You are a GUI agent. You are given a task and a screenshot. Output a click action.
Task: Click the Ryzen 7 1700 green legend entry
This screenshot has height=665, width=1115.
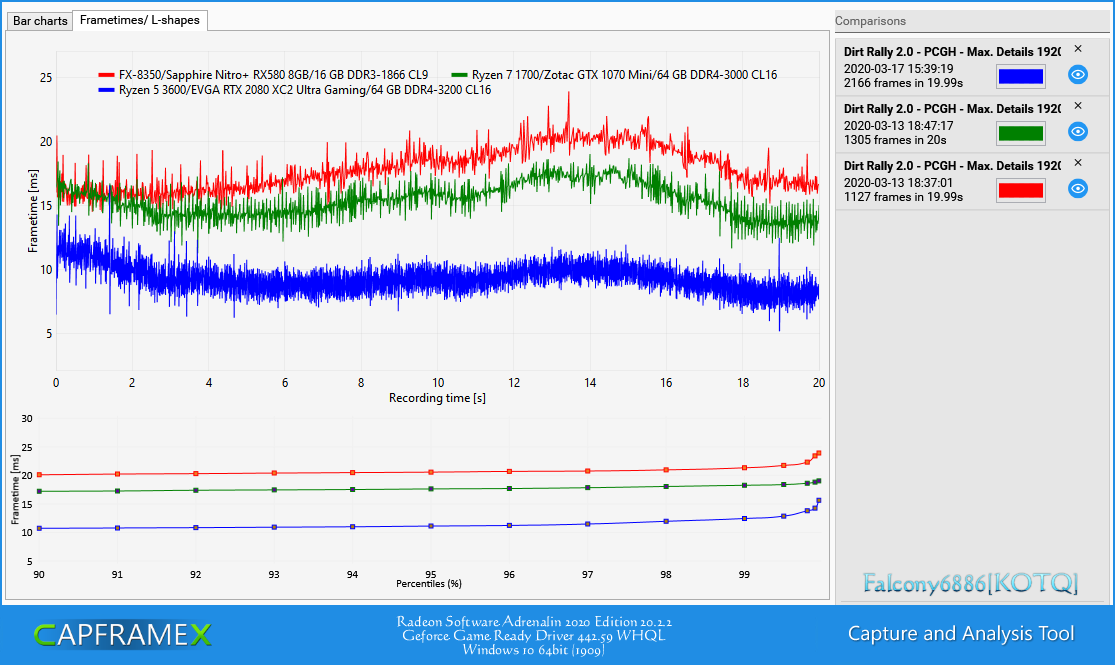click(614, 75)
